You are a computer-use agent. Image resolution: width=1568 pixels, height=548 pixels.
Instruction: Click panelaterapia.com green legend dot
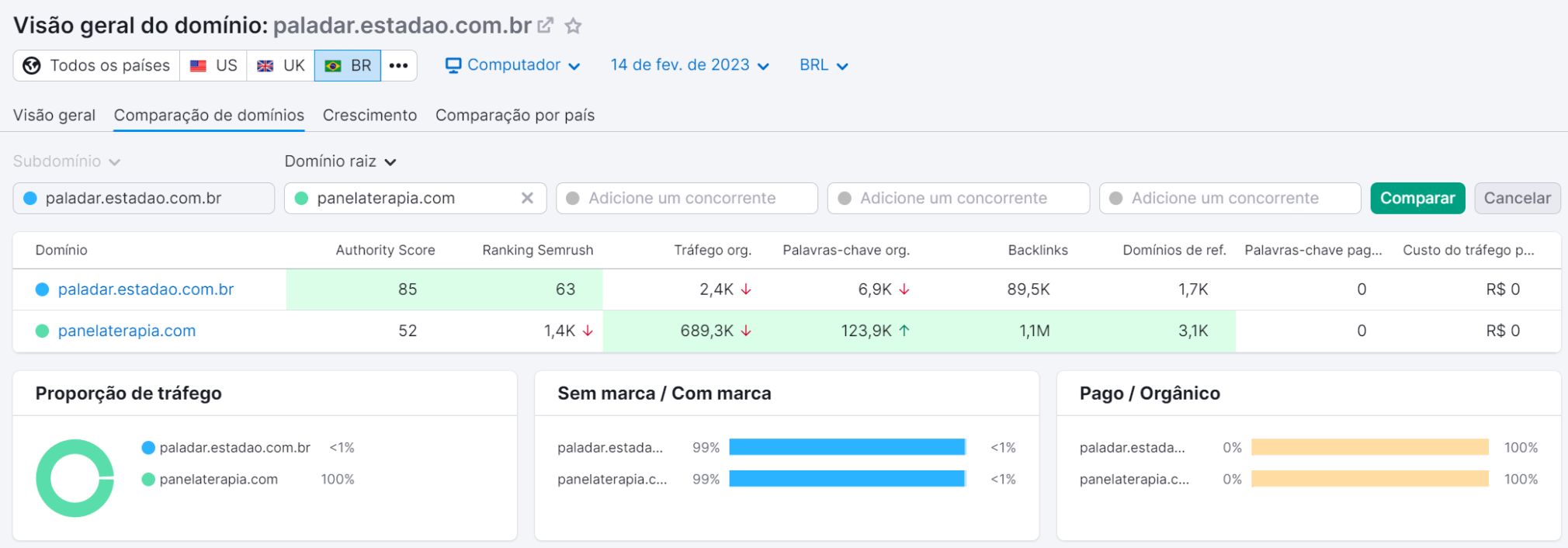(x=148, y=480)
